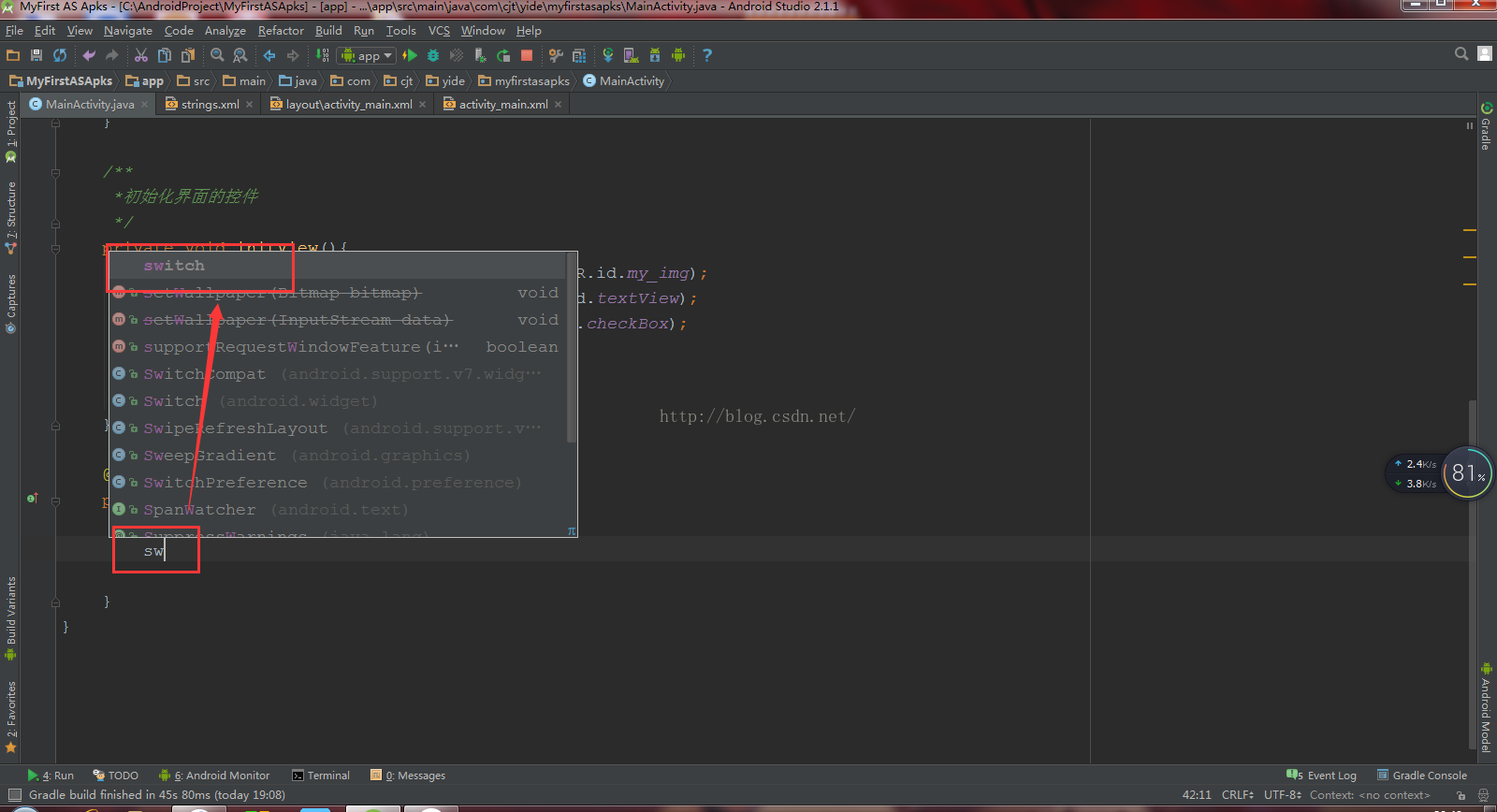Open the app run configuration dropdown
This screenshot has height=812, width=1497.
pyautogui.click(x=367, y=55)
